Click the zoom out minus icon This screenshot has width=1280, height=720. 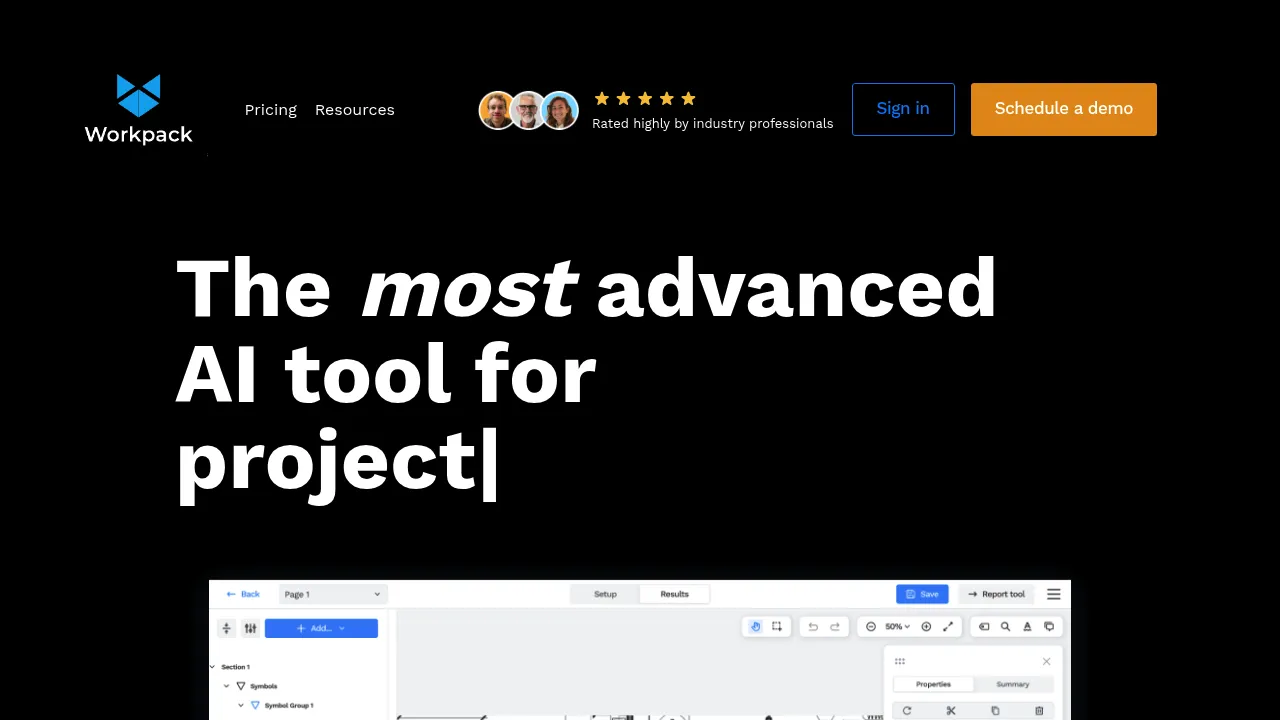pyautogui.click(x=871, y=626)
